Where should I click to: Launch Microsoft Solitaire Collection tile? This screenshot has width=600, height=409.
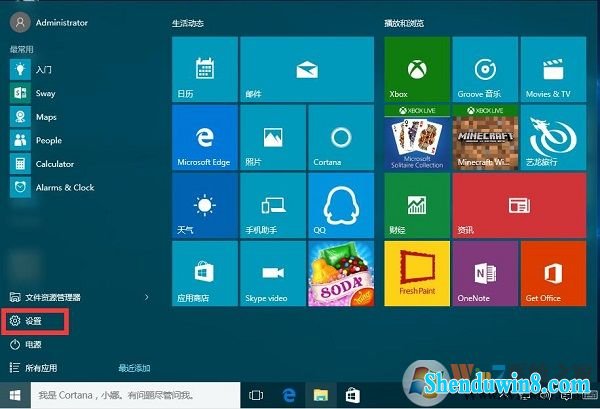point(417,137)
